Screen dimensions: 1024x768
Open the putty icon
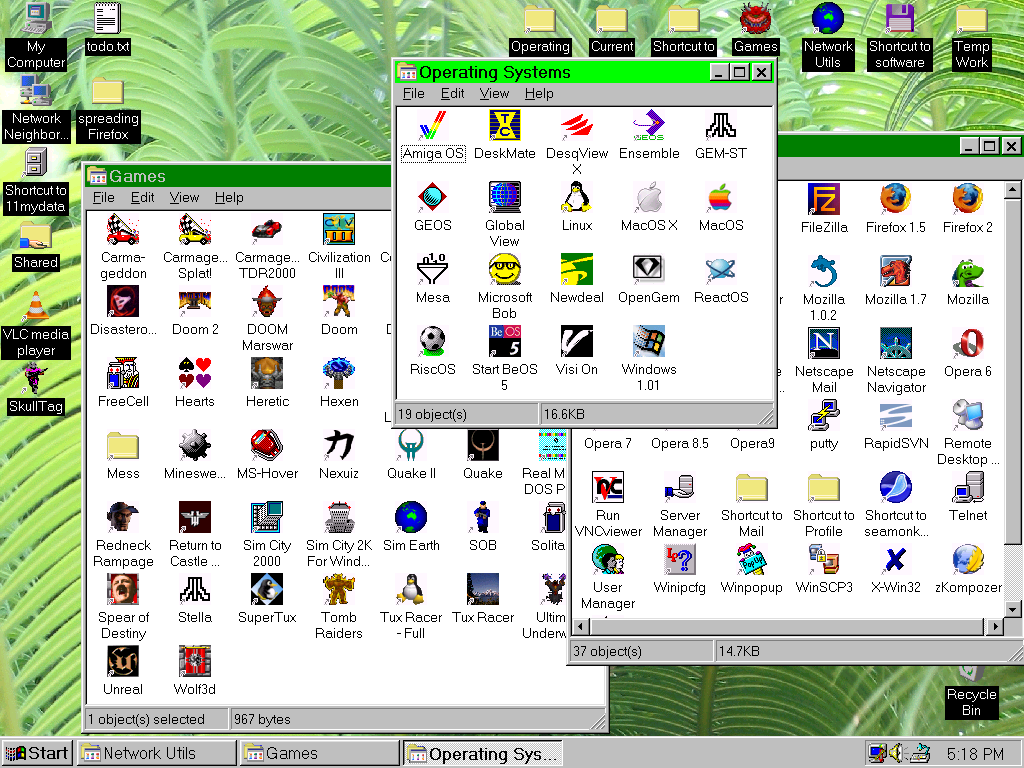(x=823, y=414)
